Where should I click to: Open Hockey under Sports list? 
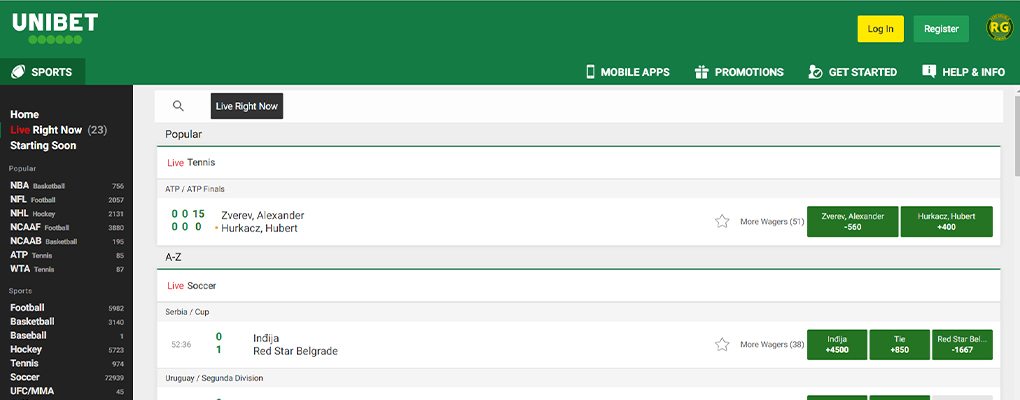click(66, 349)
